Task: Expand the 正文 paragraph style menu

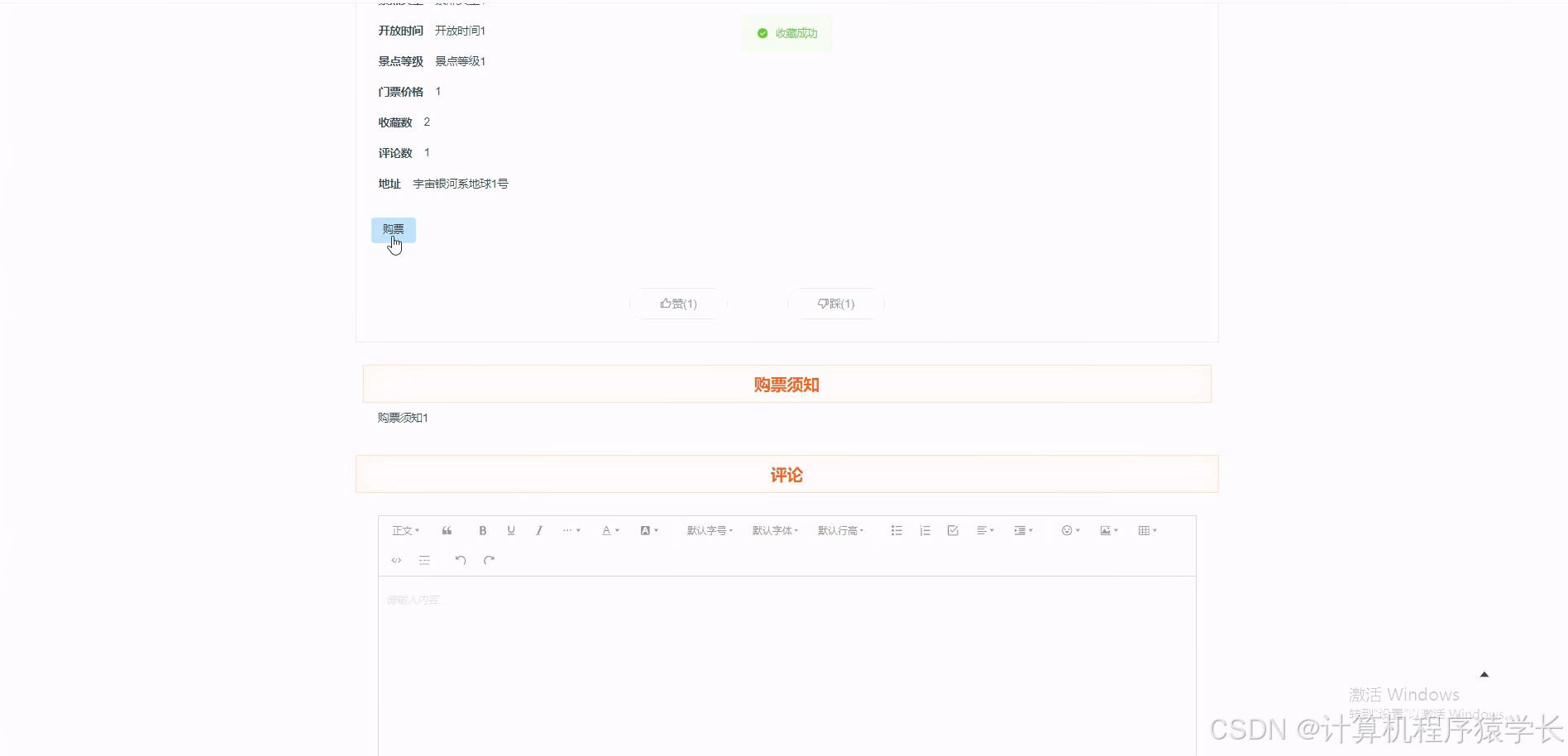Action: coord(404,530)
